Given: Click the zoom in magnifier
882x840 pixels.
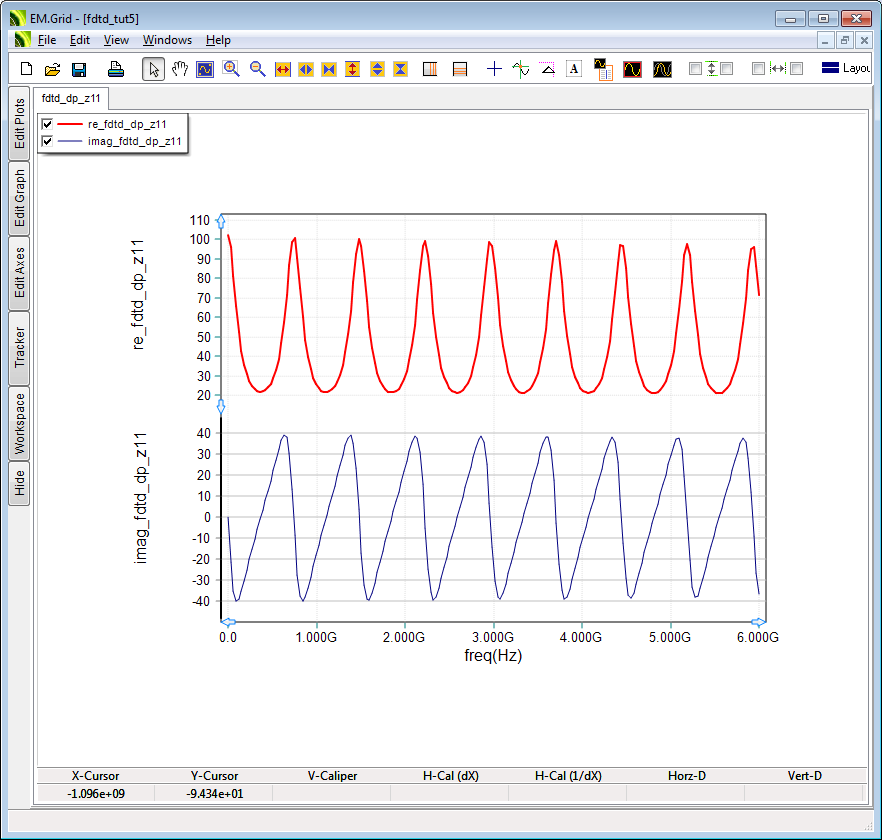Looking at the screenshot, I should 231,69.
